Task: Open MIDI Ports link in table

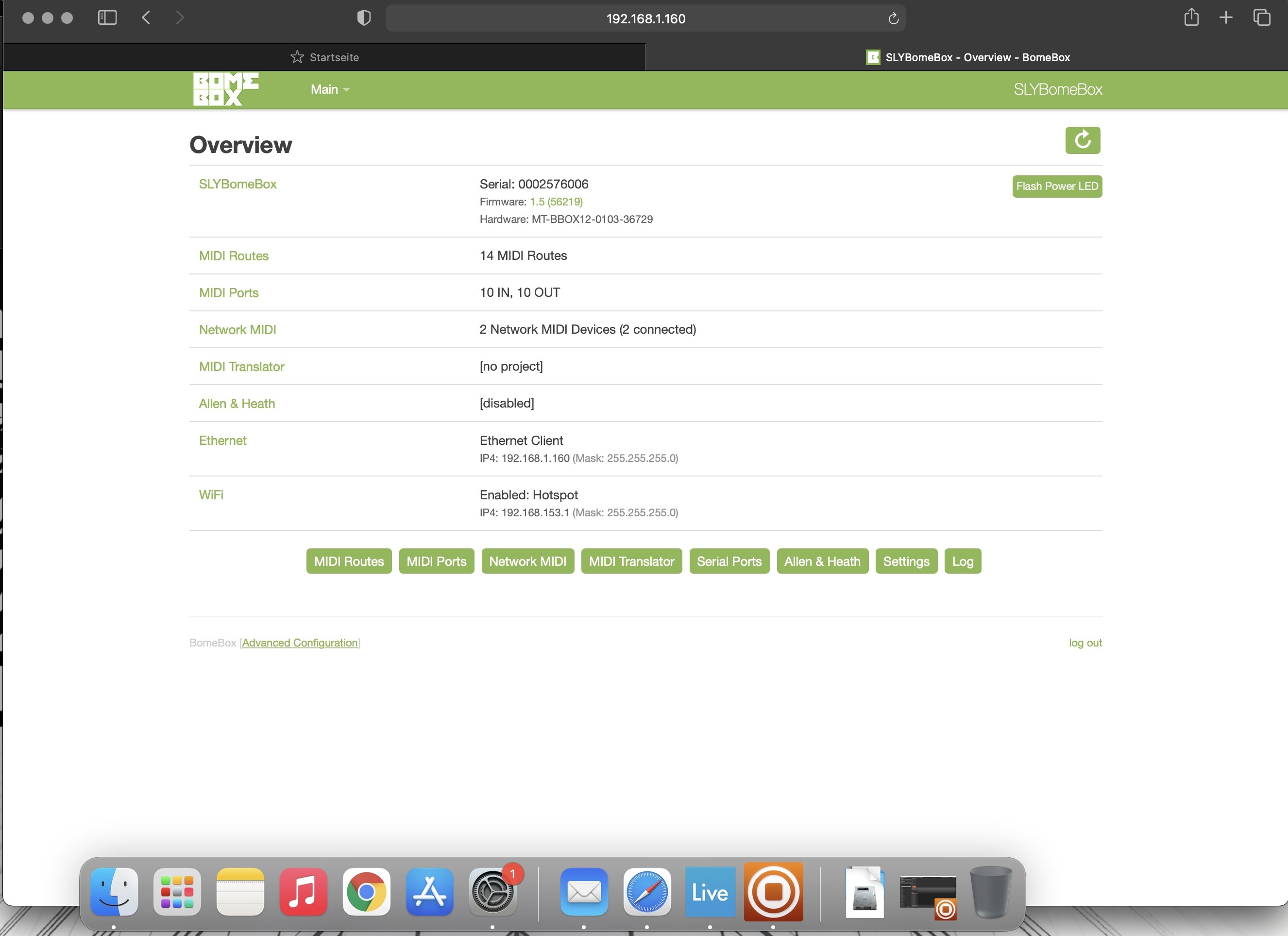Action: coord(228,293)
